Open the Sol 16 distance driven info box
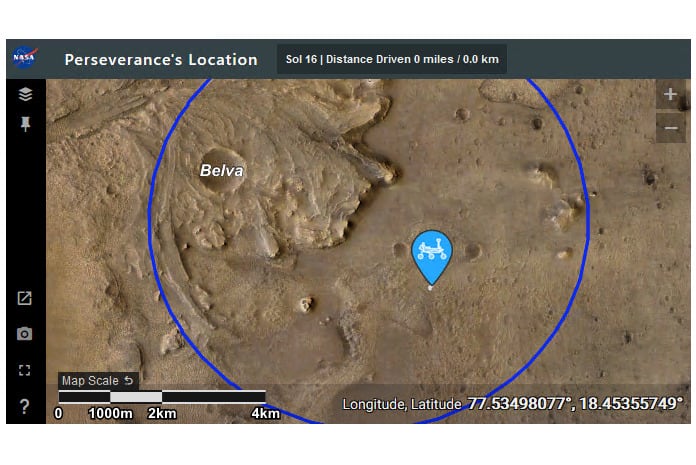The height and width of the screenshot is (465, 696). 392,59
